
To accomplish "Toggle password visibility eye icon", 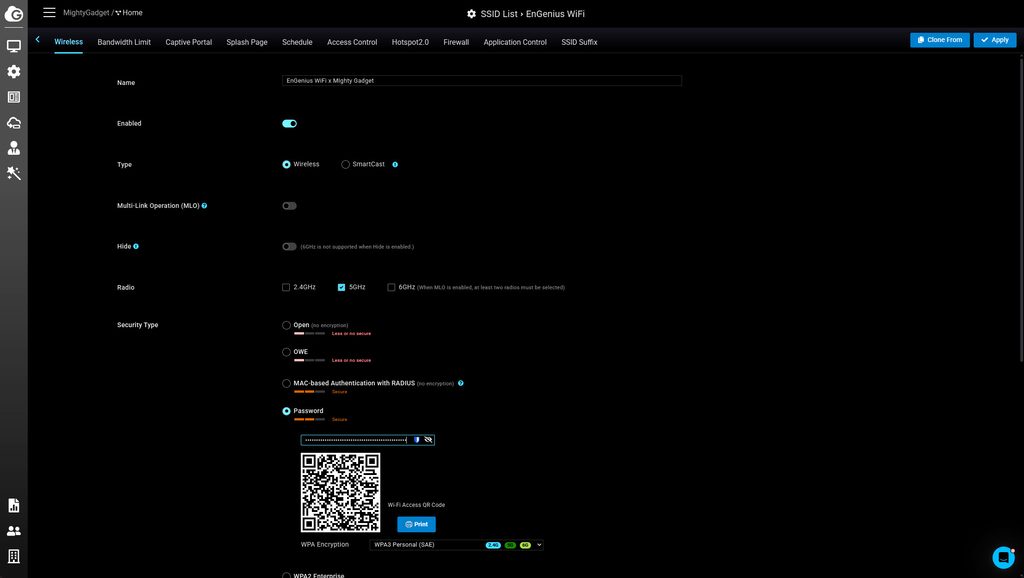I will 428,440.
